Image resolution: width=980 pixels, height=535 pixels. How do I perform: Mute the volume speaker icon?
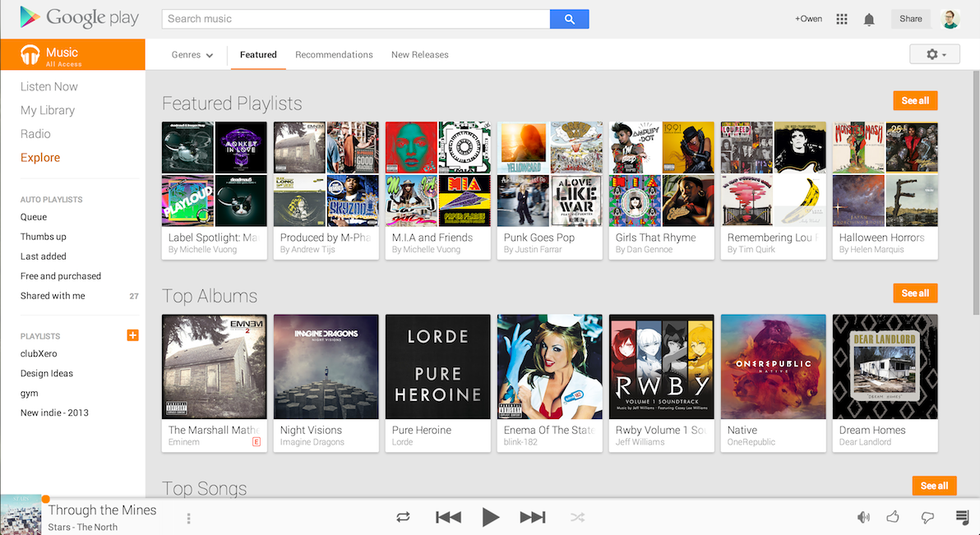863,517
